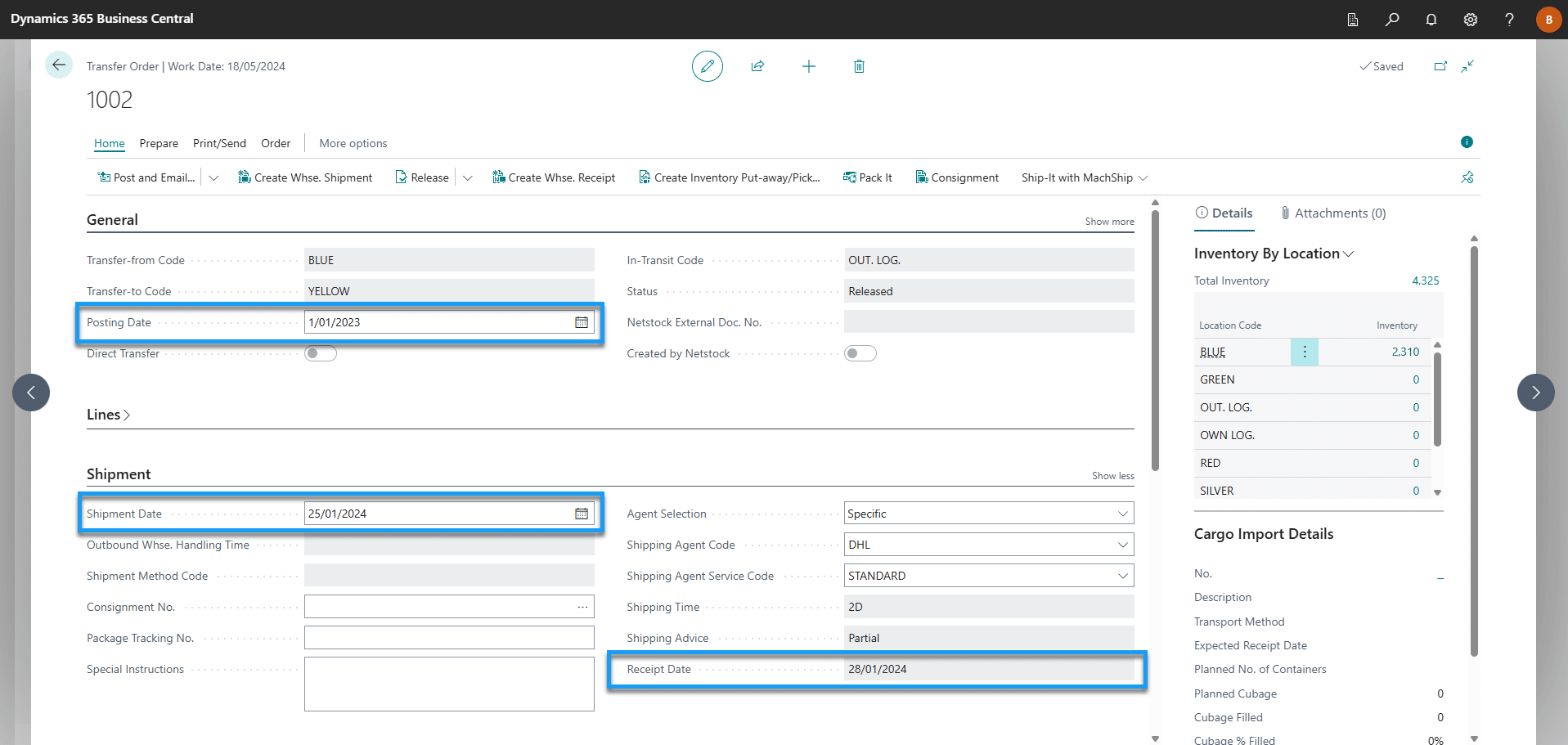Click the pencil edit icon
This screenshot has width=1568, height=745.
(707, 66)
